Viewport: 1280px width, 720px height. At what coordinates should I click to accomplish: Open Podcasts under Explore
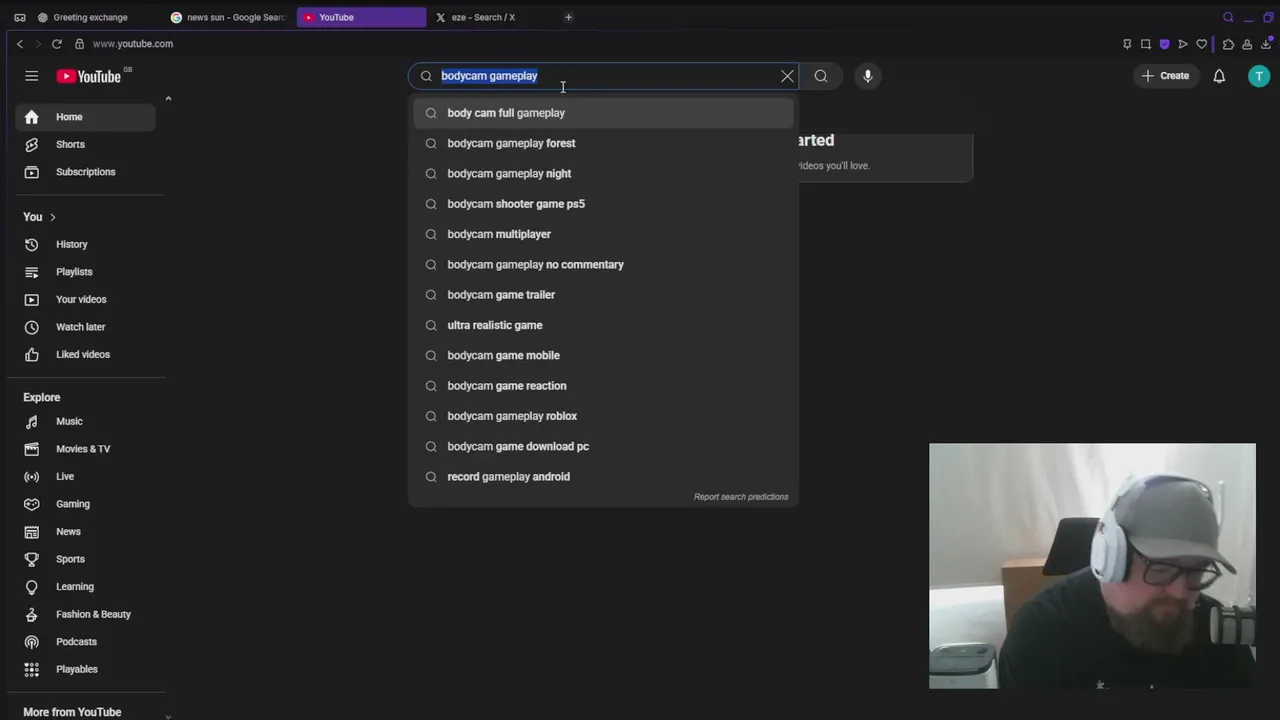pos(85,642)
